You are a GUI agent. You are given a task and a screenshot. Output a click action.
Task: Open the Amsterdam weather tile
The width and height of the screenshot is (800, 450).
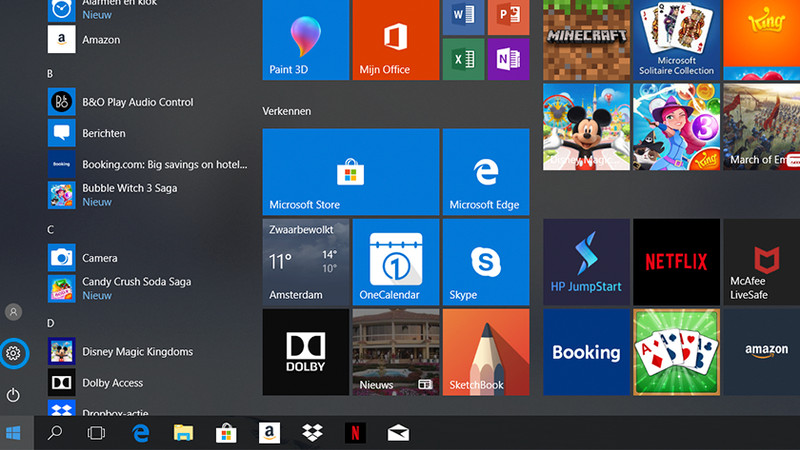[306, 262]
